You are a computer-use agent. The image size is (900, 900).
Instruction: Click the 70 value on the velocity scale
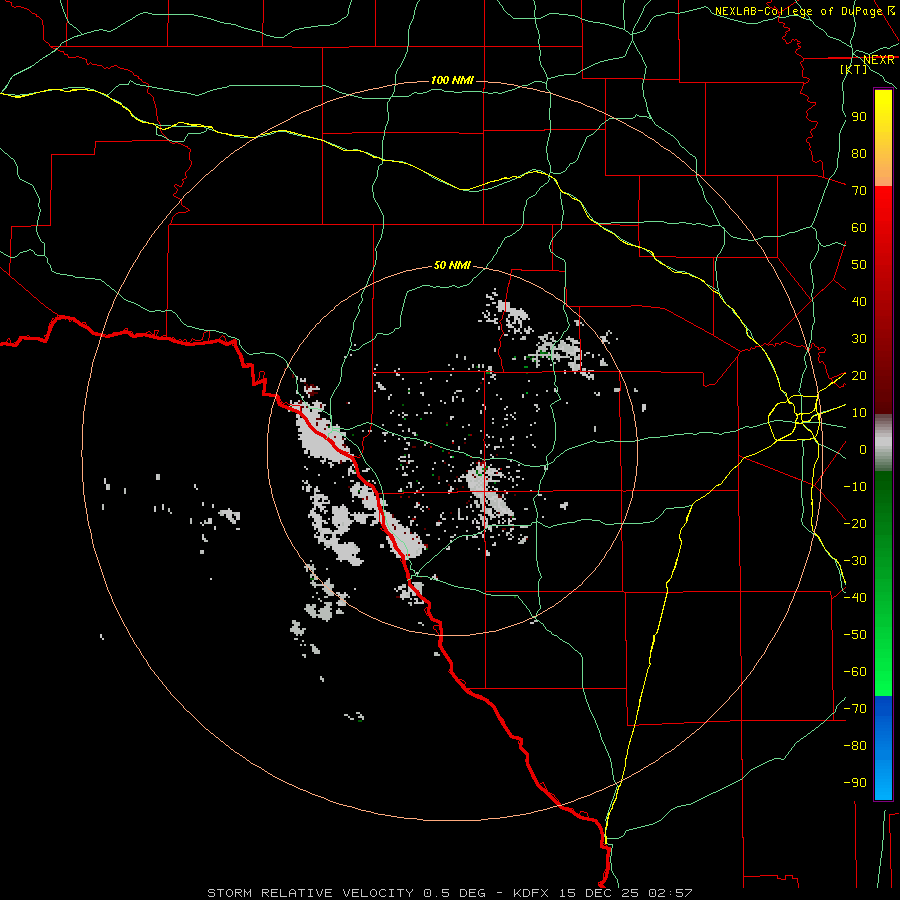click(x=859, y=191)
